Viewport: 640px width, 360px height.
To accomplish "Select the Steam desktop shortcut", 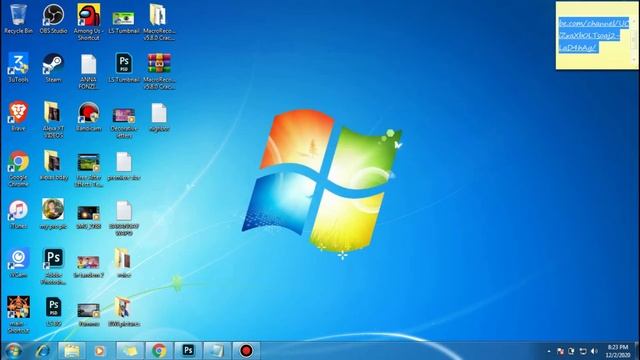I will click(x=53, y=68).
